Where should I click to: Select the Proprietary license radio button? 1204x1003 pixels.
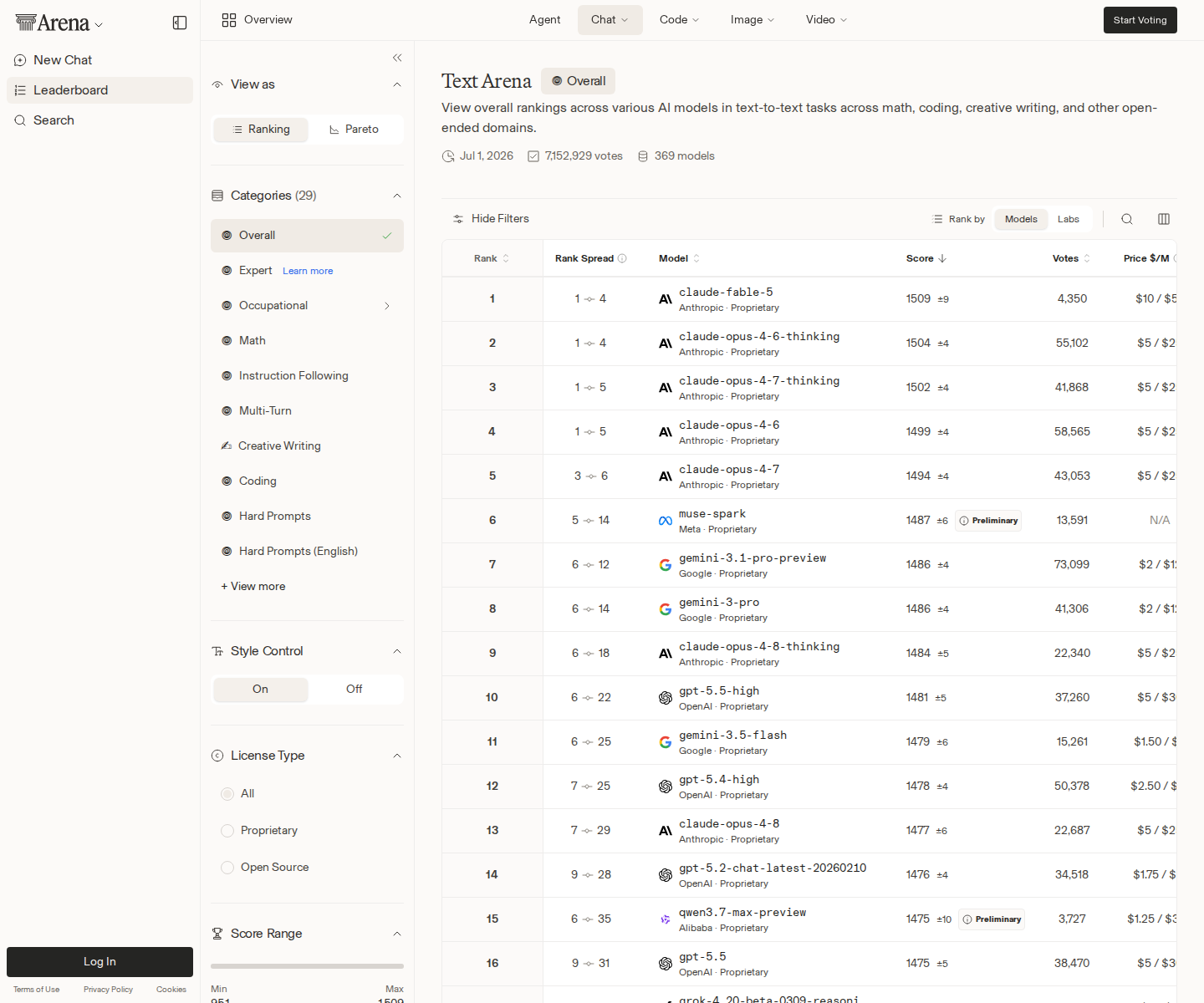(x=227, y=831)
